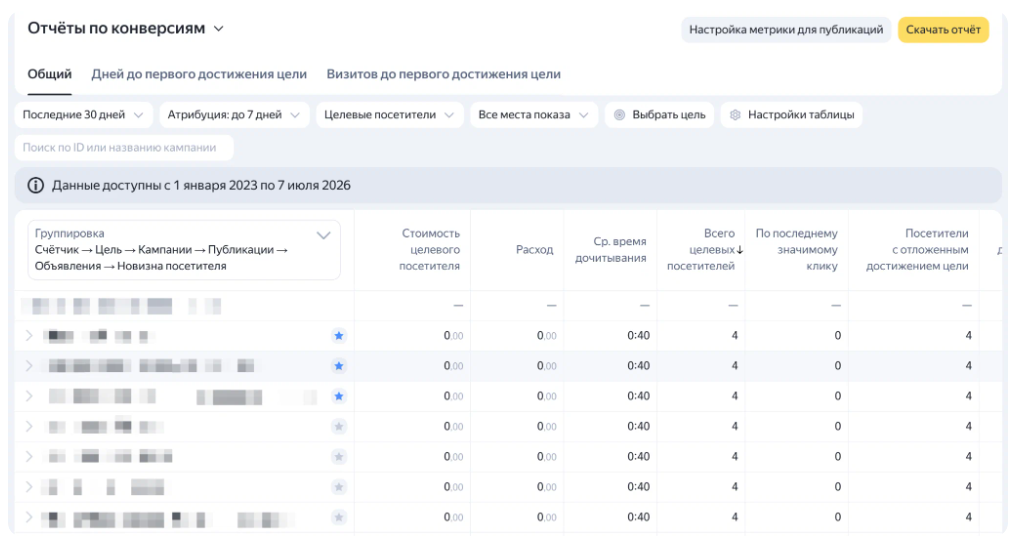Viewport: 1017px width, 552px height.
Task: Open Визитов до первого достижения цели tab
Action: point(444,74)
